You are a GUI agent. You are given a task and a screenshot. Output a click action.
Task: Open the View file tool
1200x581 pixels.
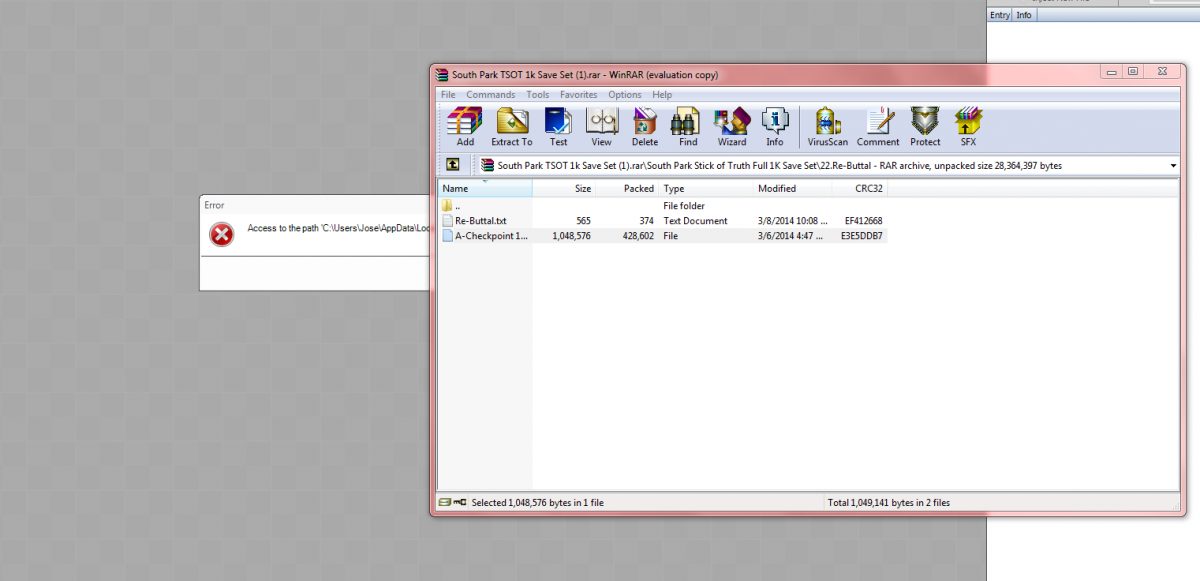(x=601, y=127)
